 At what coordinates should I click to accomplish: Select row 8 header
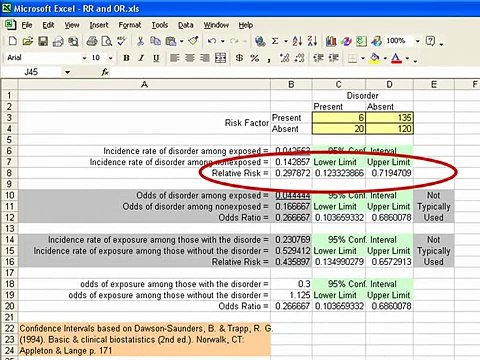pyautogui.click(x=9, y=173)
